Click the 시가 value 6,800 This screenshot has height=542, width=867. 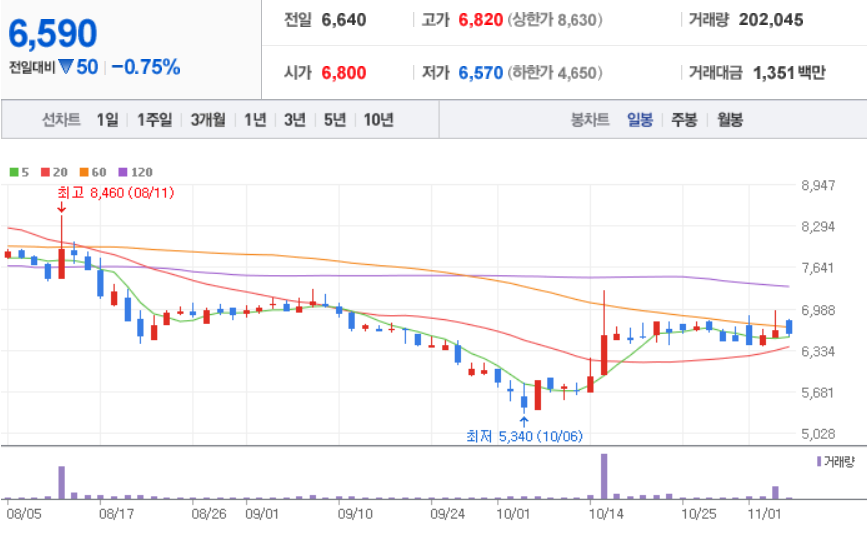tap(343, 72)
